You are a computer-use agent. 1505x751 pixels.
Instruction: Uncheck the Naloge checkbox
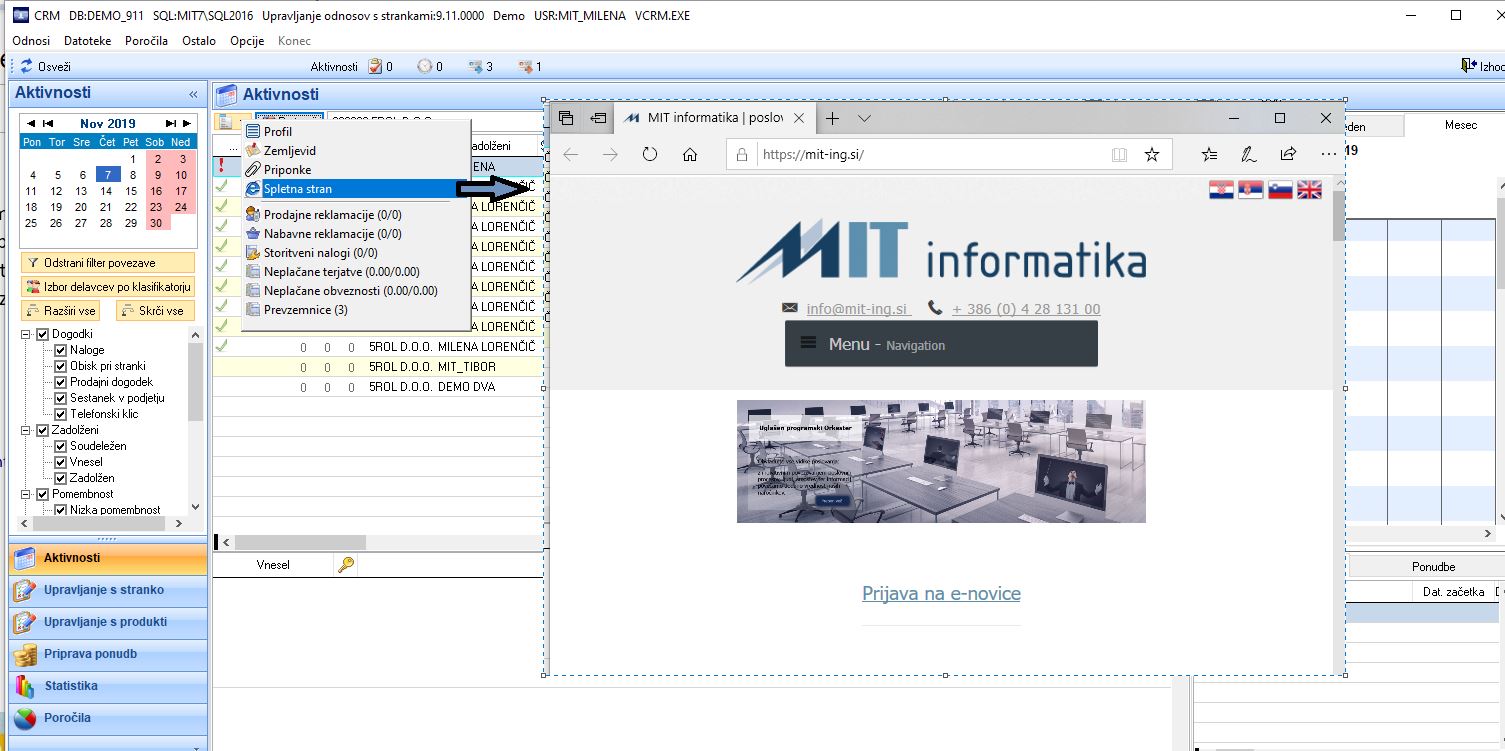pyautogui.click(x=61, y=350)
